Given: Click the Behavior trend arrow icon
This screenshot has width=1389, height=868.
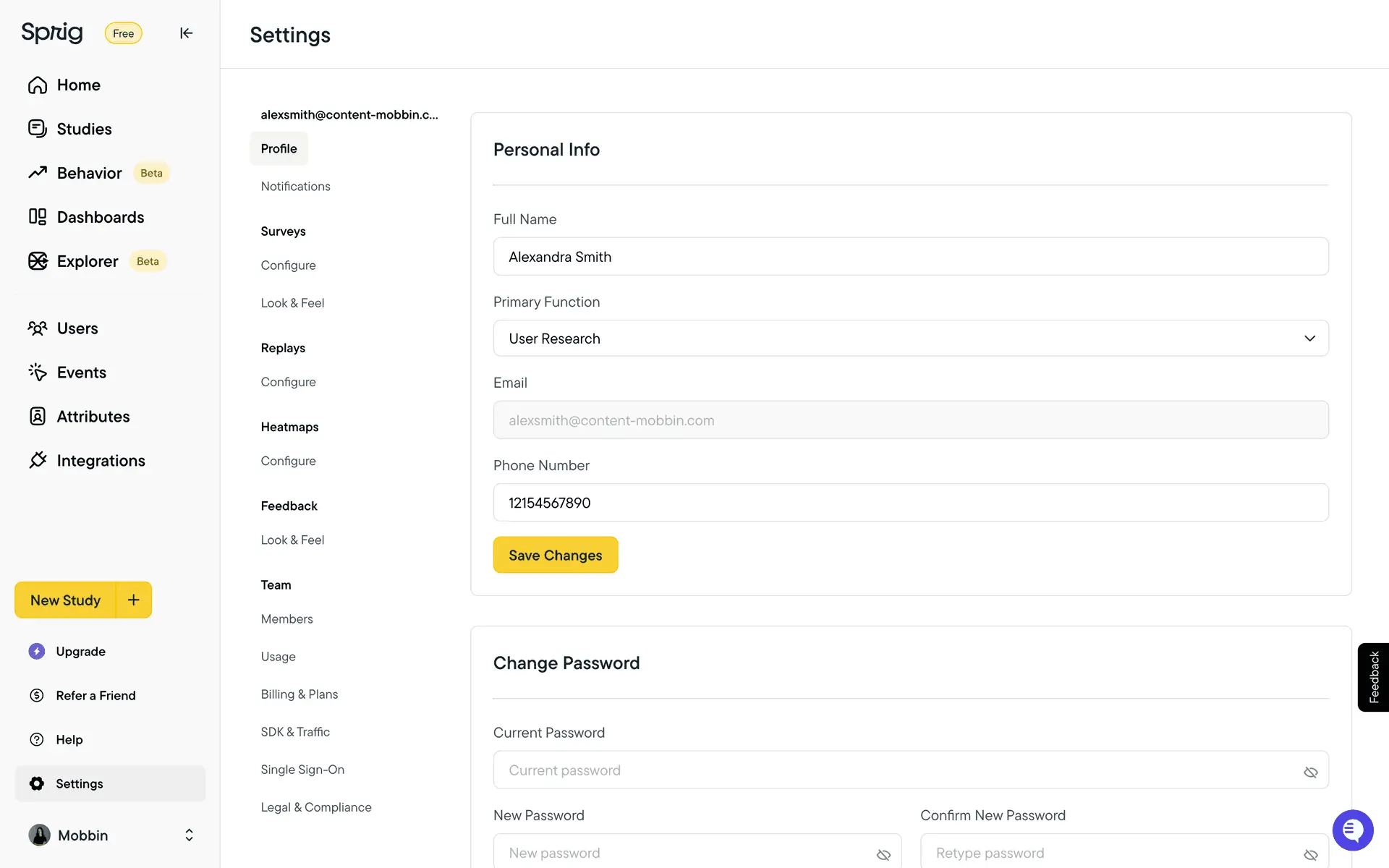Looking at the screenshot, I should coord(38,173).
